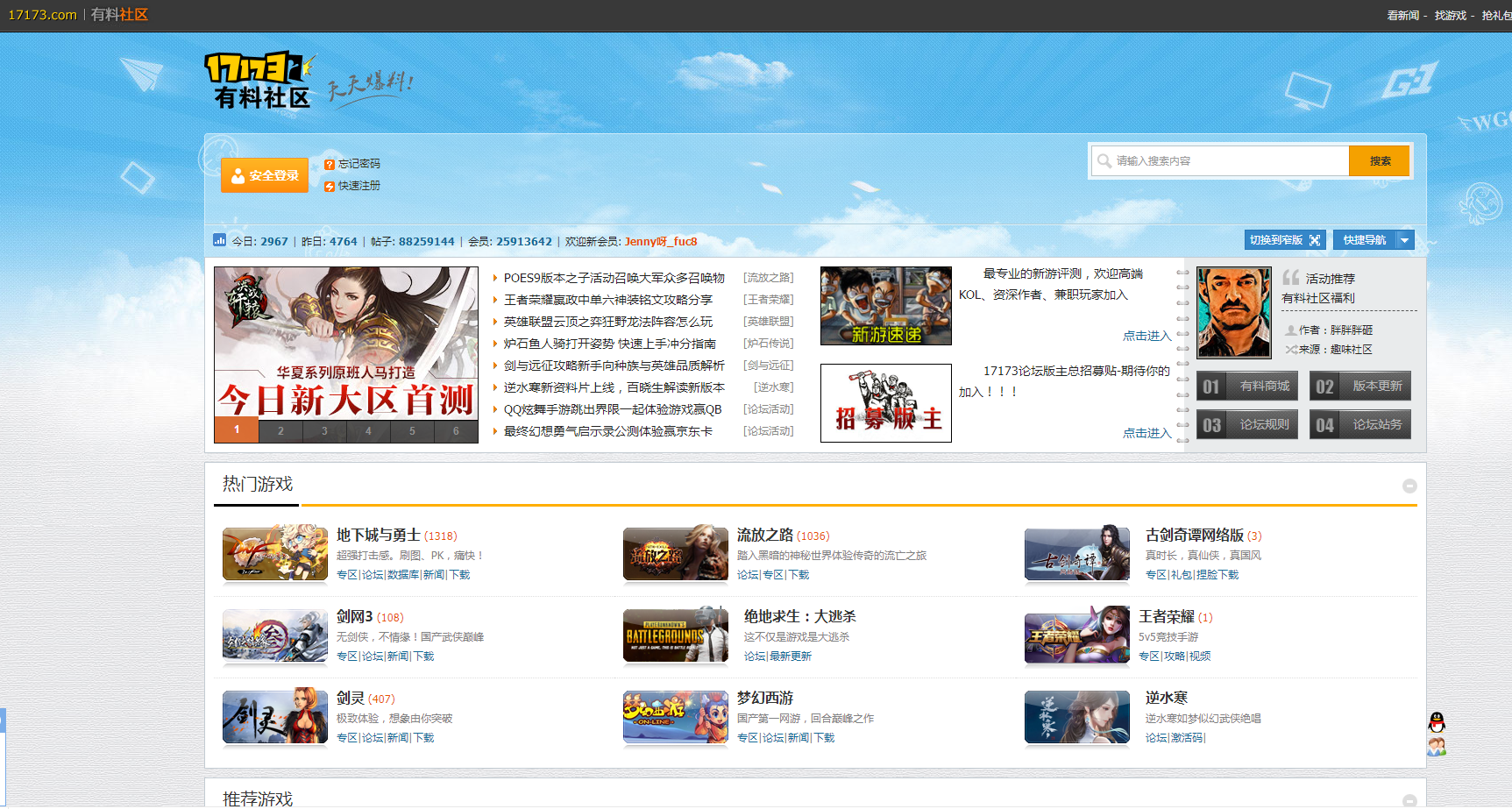Screen dimensions: 1512x809
Task: Toggle 切换到窄版 narrow layout
Action: click(x=1284, y=240)
